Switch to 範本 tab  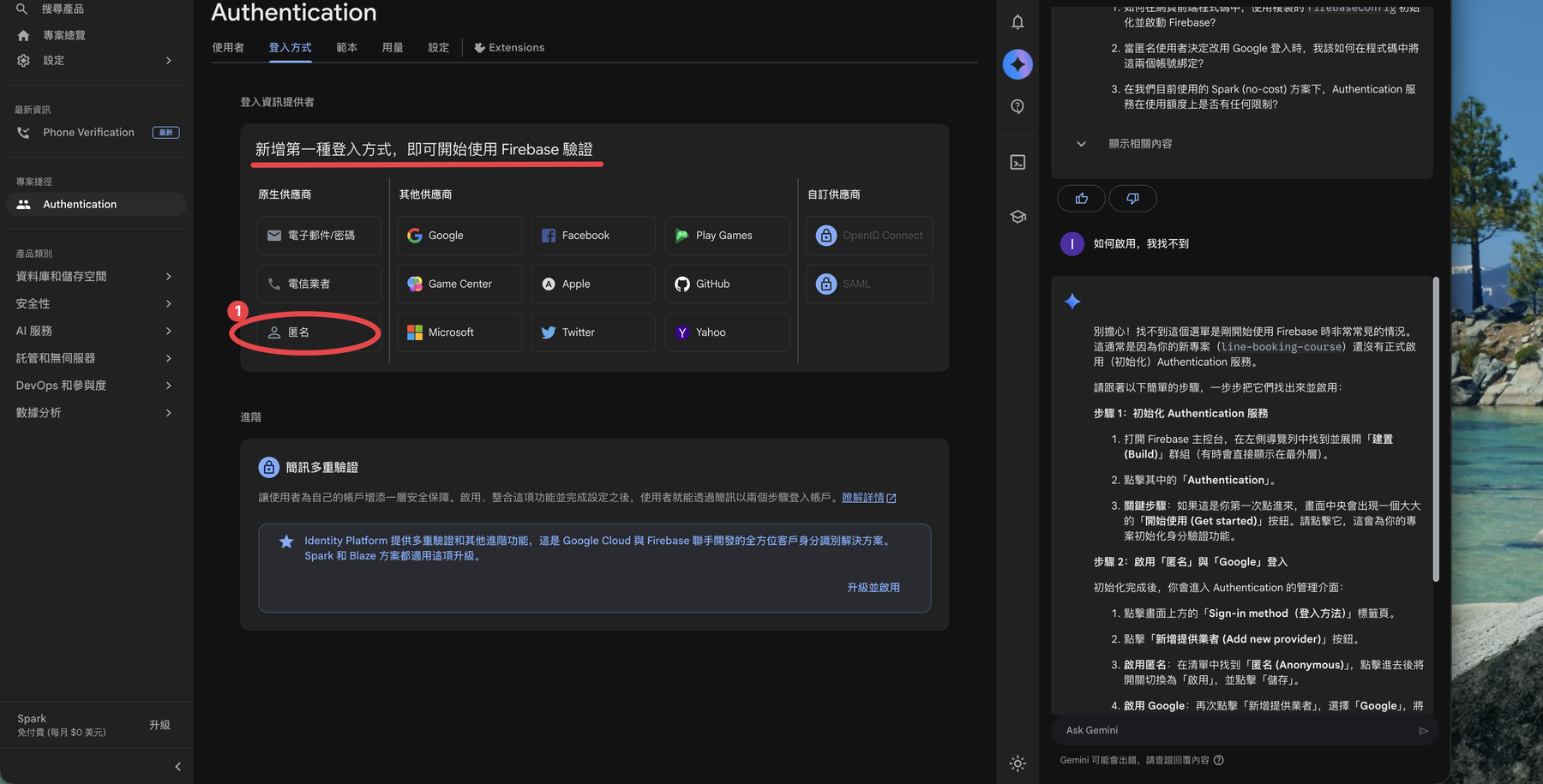(347, 47)
